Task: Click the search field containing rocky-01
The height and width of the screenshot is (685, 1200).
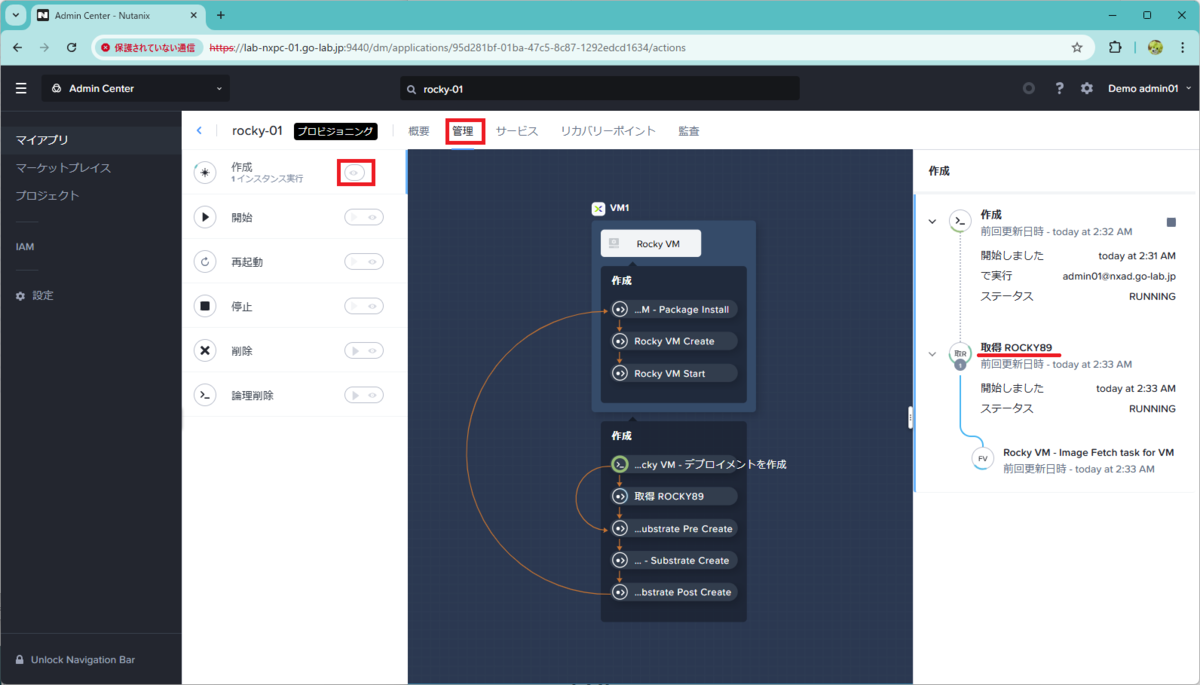Action: (600, 89)
